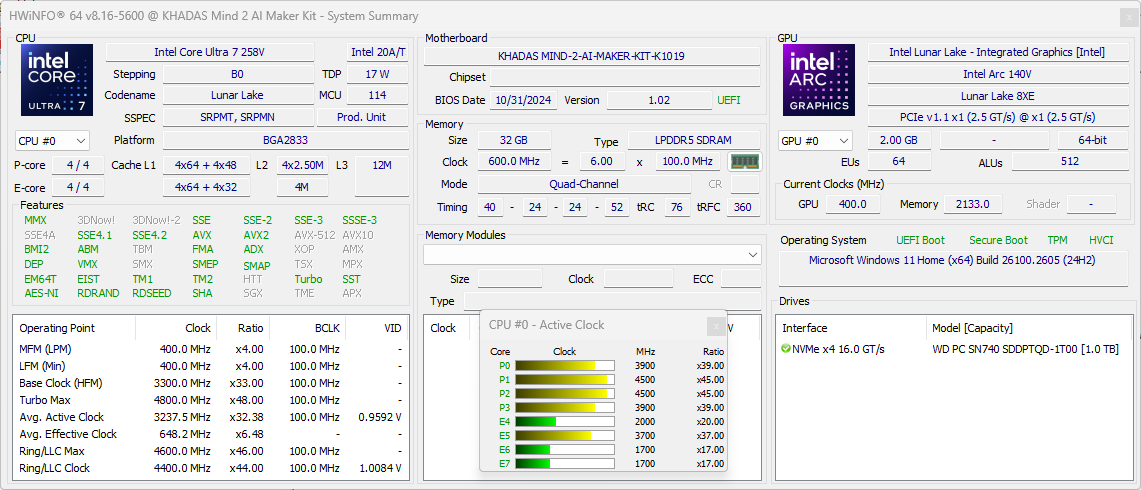Screen dimensions: 1141x490
Task: Click the E5 core clock bar
Action: (x=565, y=435)
